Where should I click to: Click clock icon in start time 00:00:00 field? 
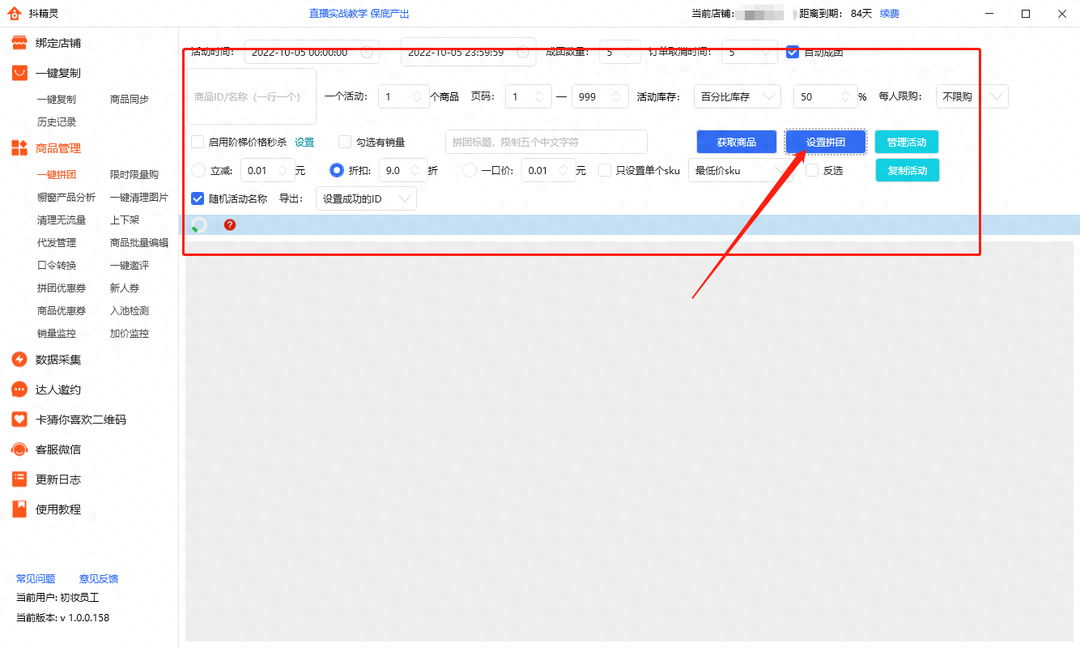(x=367, y=52)
